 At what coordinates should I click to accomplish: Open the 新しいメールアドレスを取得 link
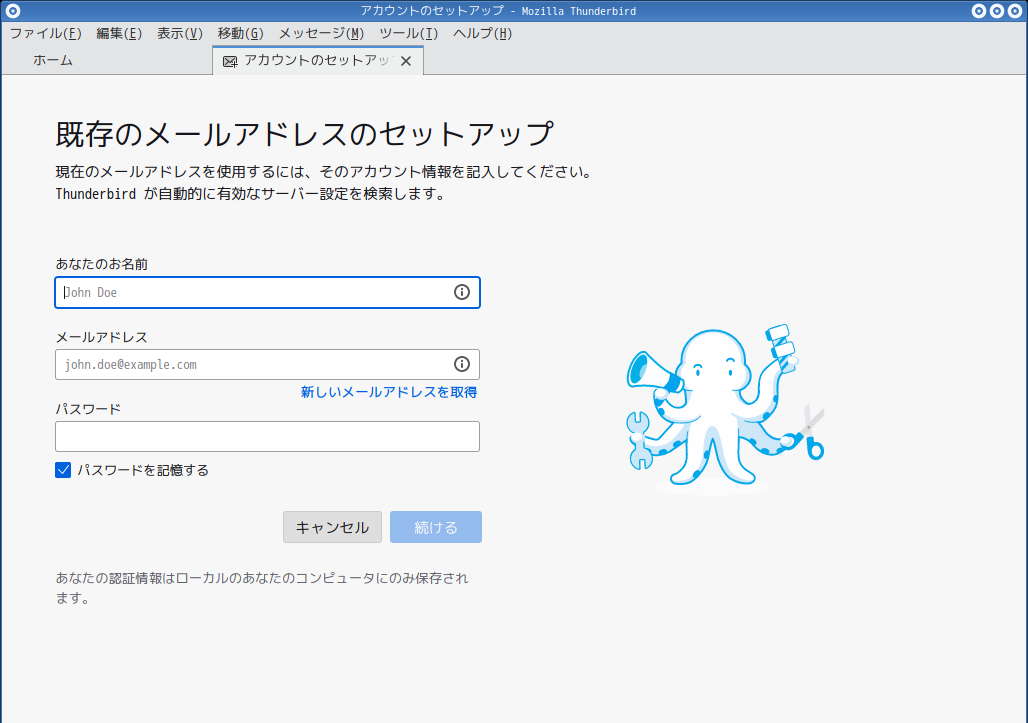click(x=389, y=392)
